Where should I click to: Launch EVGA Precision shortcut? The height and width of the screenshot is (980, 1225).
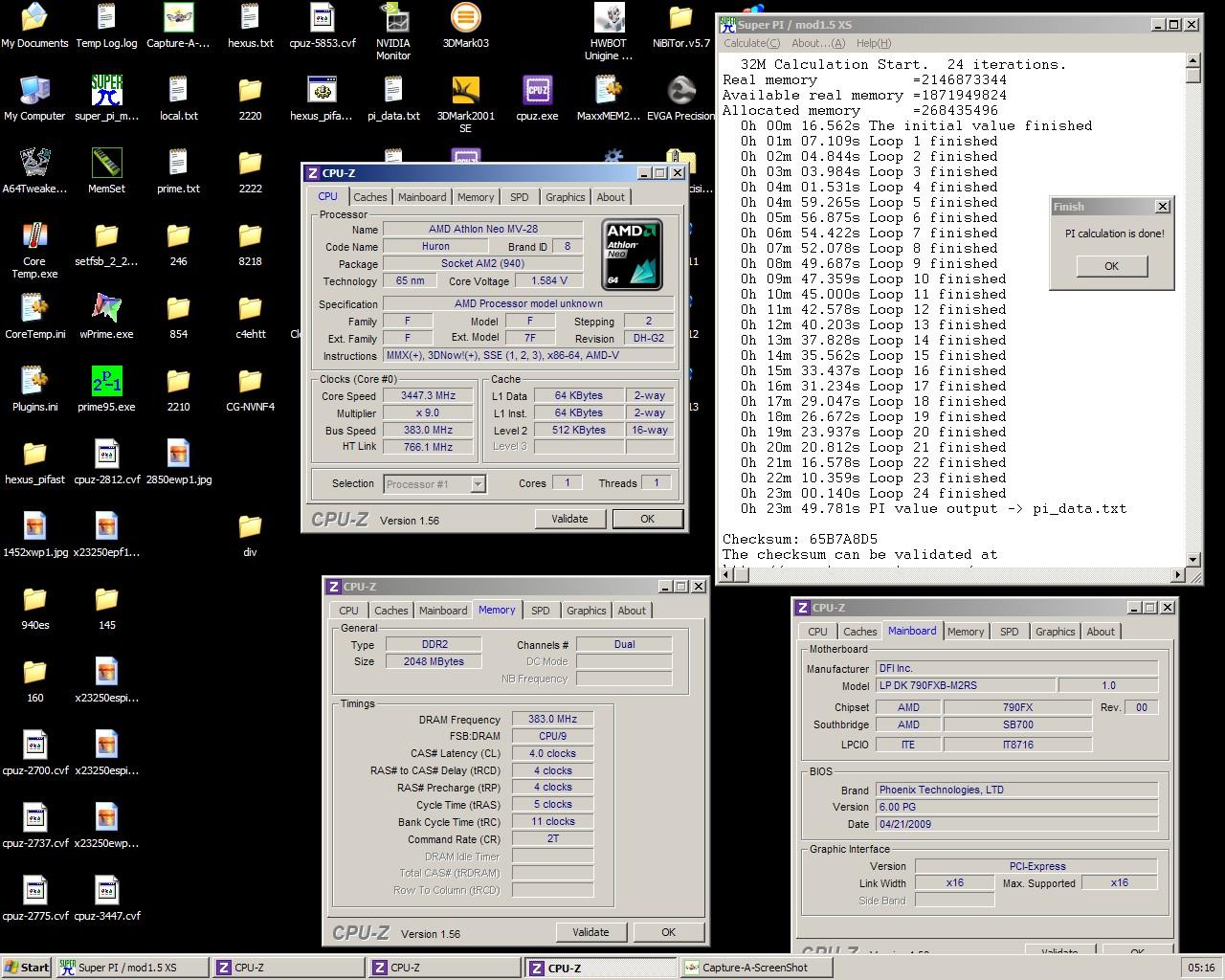click(680, 100)
